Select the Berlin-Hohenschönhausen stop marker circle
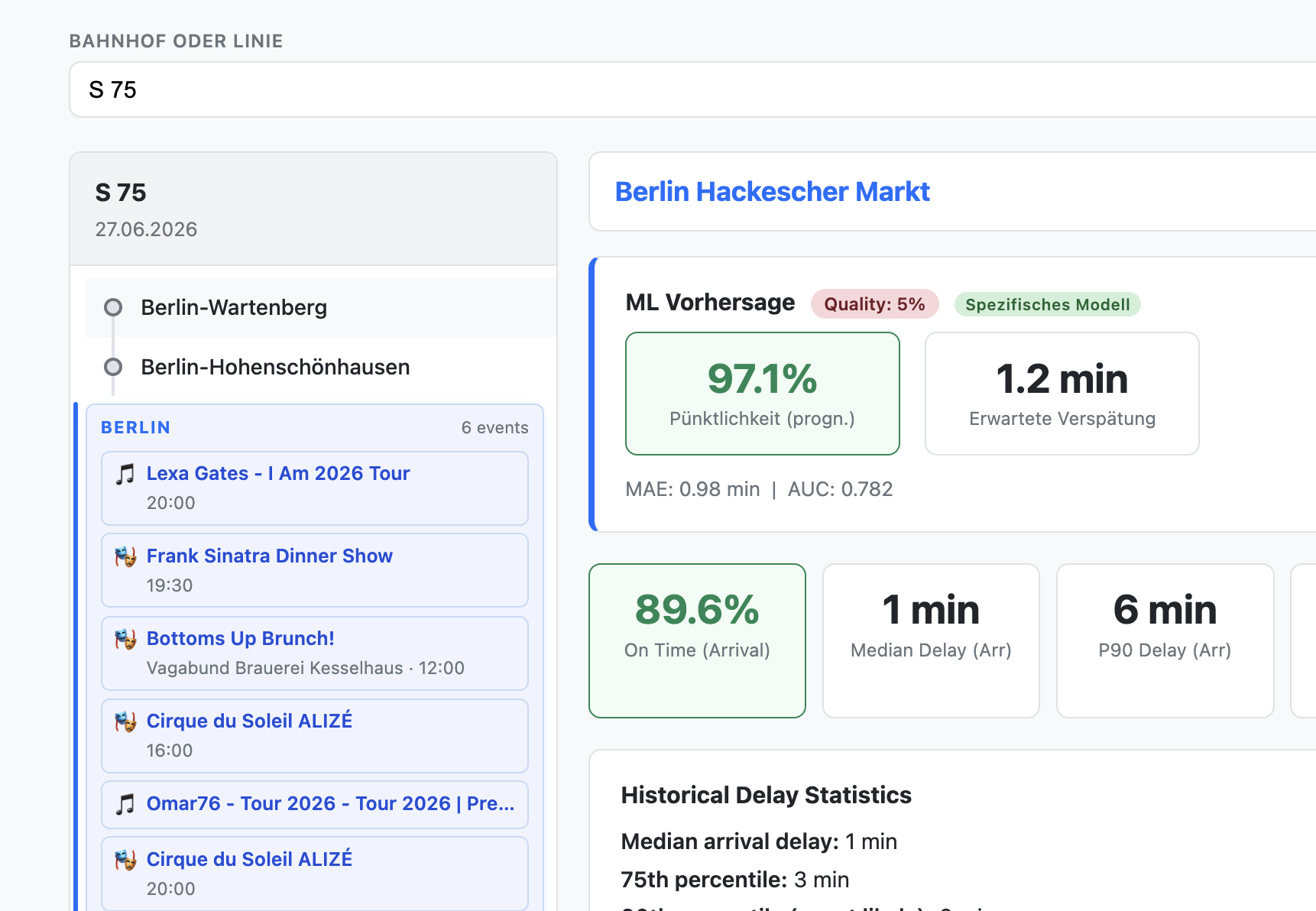1316x911 pixels. pos(113,367)
